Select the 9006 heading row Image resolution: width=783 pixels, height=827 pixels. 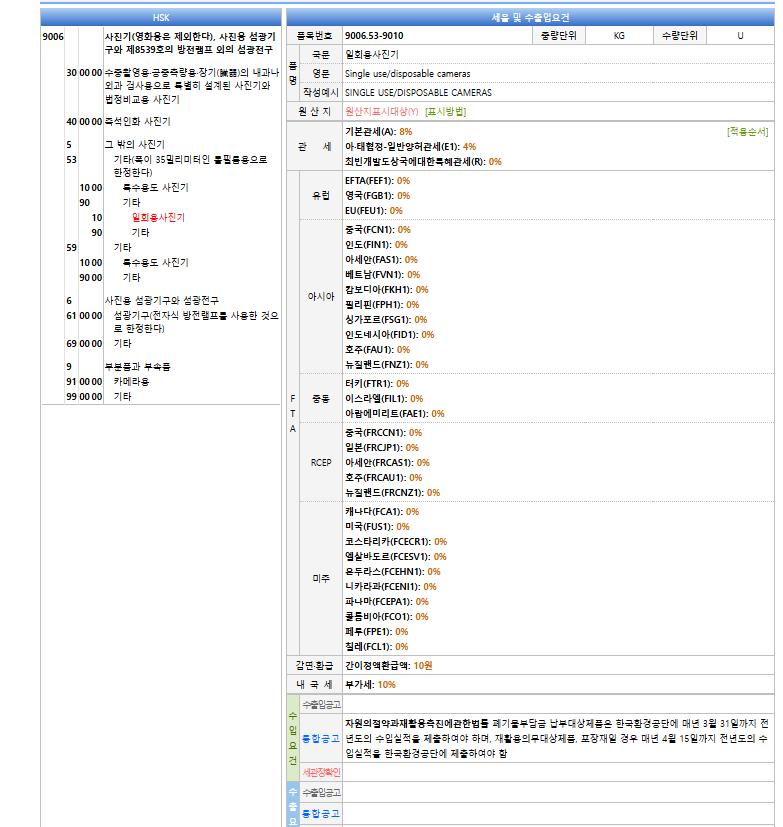click(160, 43)
